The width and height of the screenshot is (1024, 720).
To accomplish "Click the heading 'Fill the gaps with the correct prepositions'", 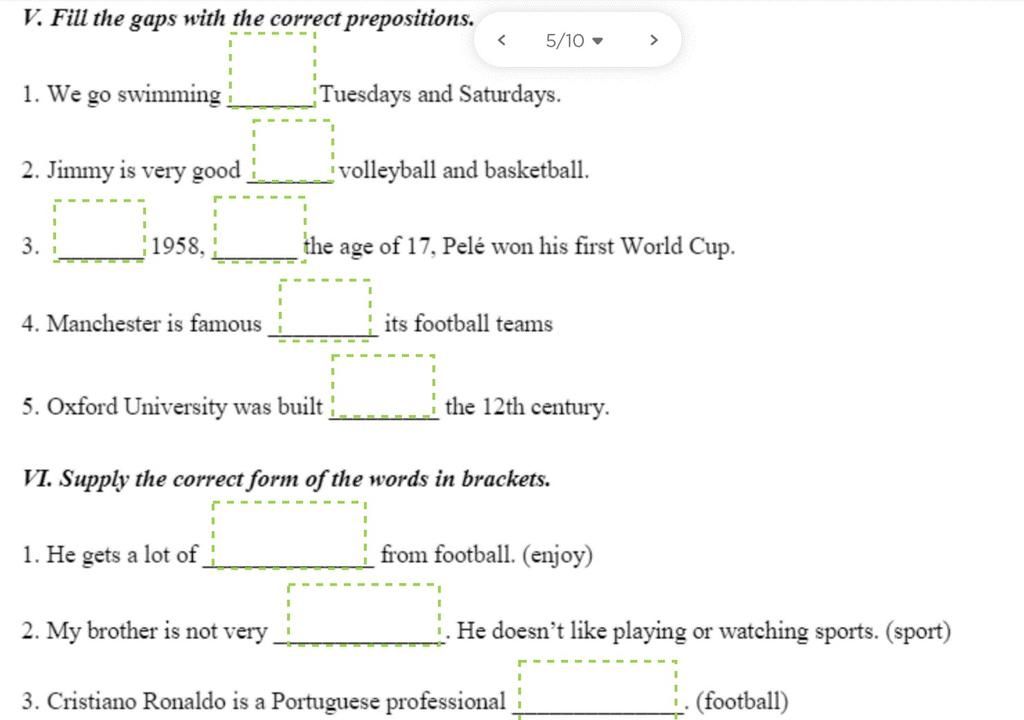I will pyautogui.click(x=263, y=18).
